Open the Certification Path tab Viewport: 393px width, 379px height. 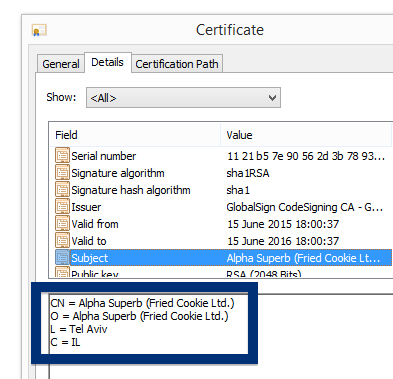pyautogui.click(x=177, y=64)
